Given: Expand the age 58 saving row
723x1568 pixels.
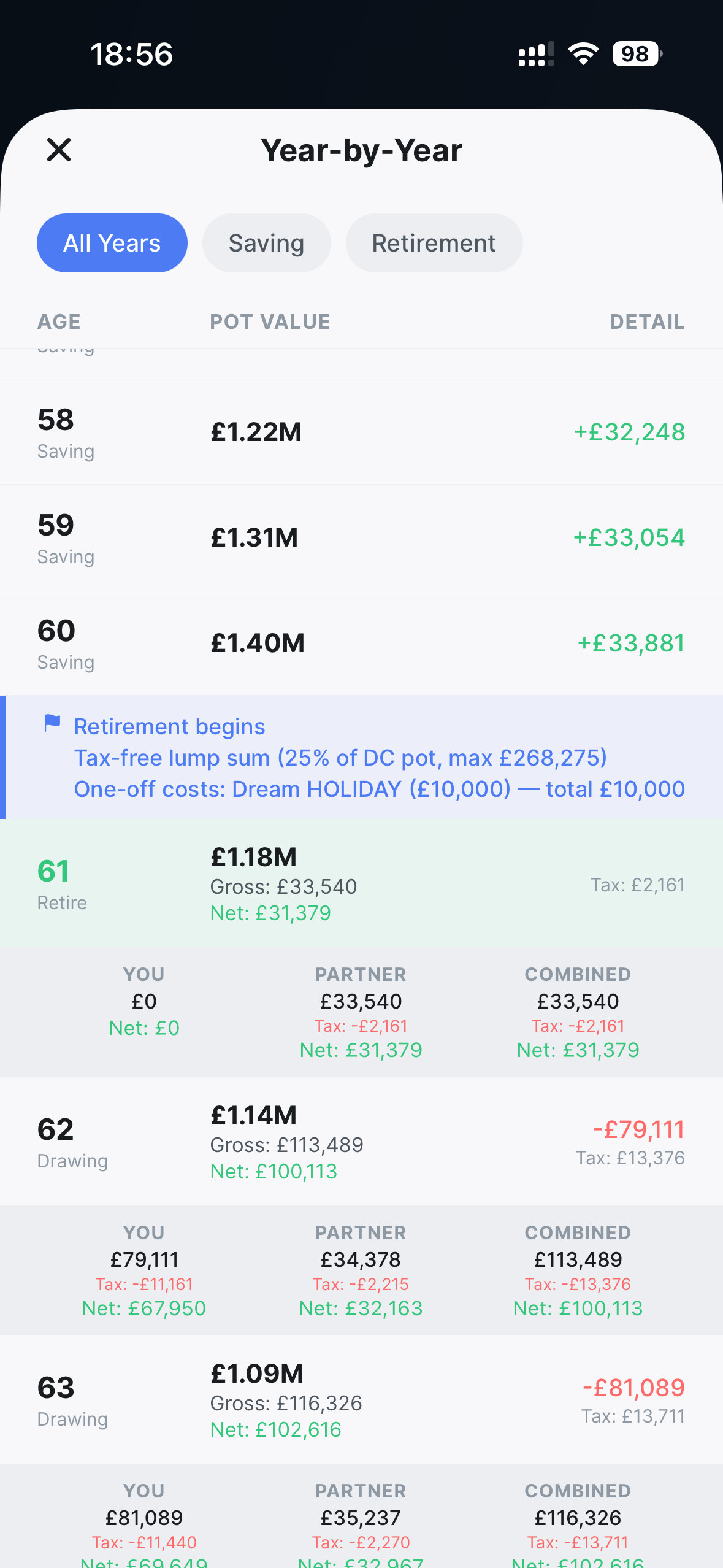Looking at the screenshot, I should [361, 432].
